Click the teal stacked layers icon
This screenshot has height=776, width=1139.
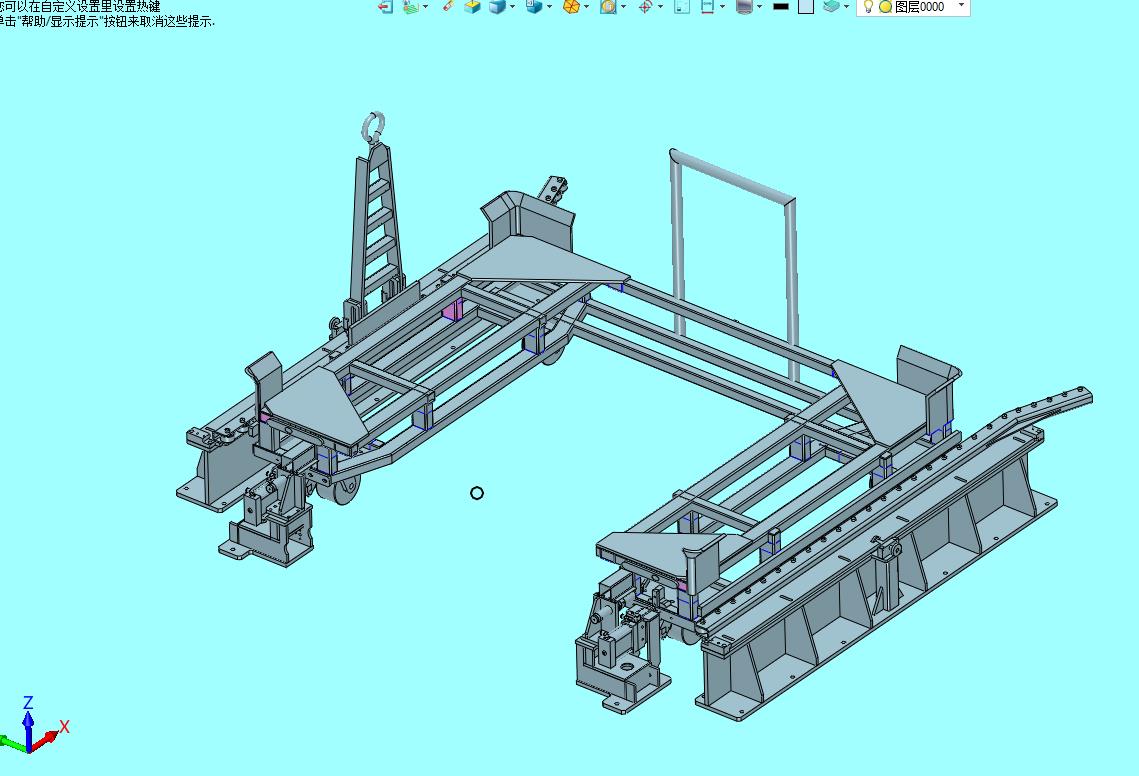832,7
